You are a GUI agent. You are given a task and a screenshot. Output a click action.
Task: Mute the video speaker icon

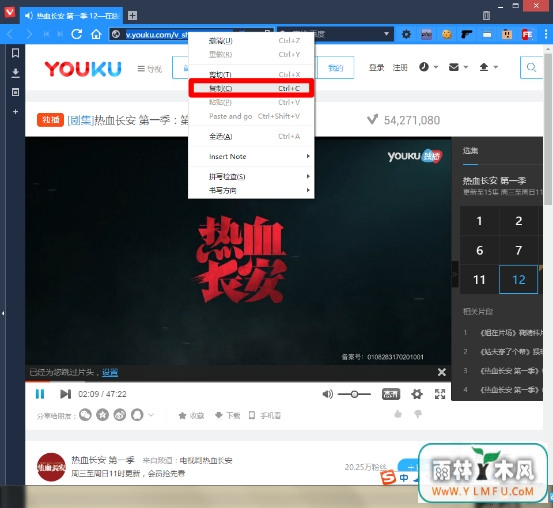point(327,394)
